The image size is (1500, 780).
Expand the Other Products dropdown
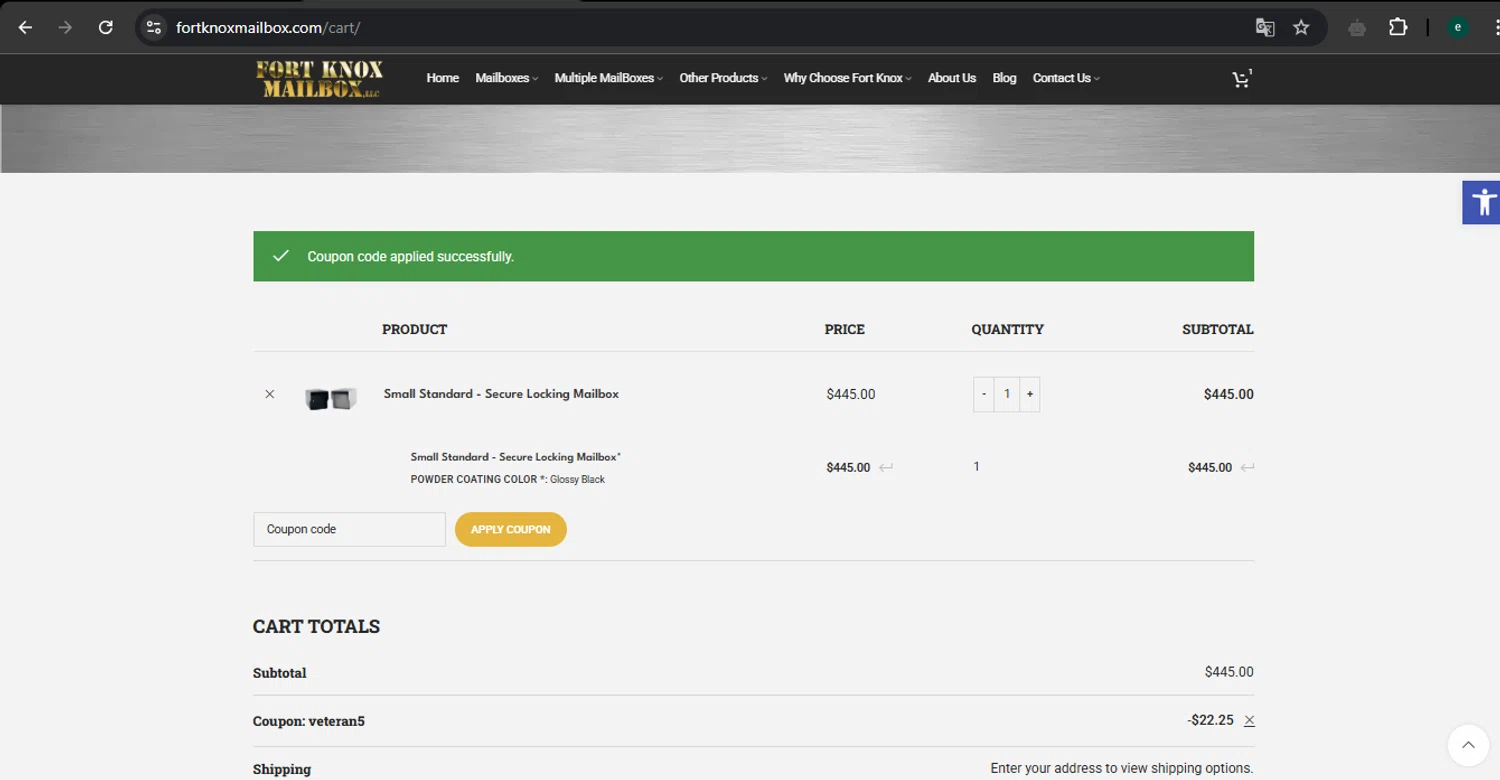[723, 78]
